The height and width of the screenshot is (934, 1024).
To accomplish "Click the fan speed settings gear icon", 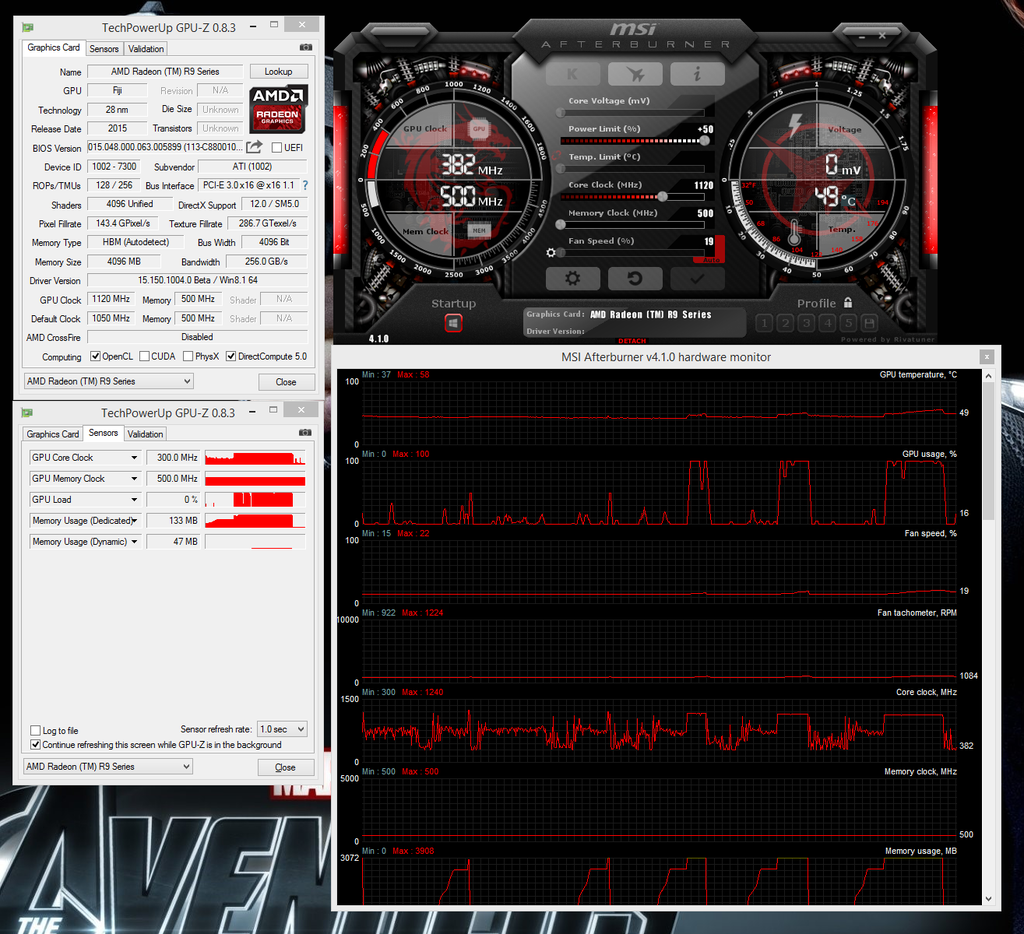I will (551, 253).
